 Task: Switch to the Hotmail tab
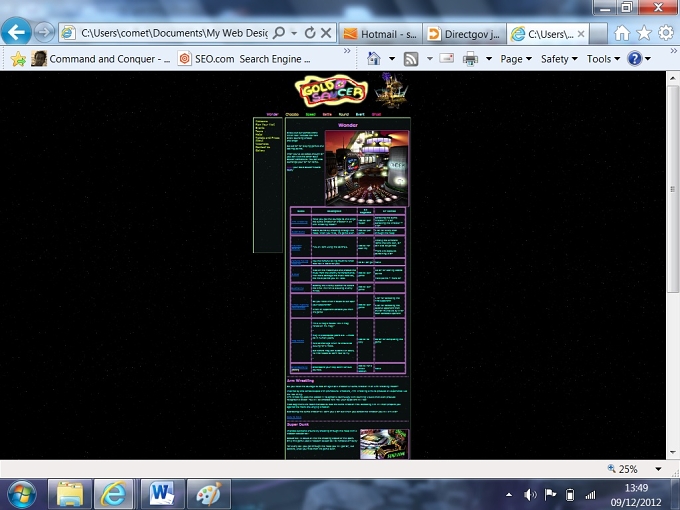pyautogui.click(x=380, y=34)
